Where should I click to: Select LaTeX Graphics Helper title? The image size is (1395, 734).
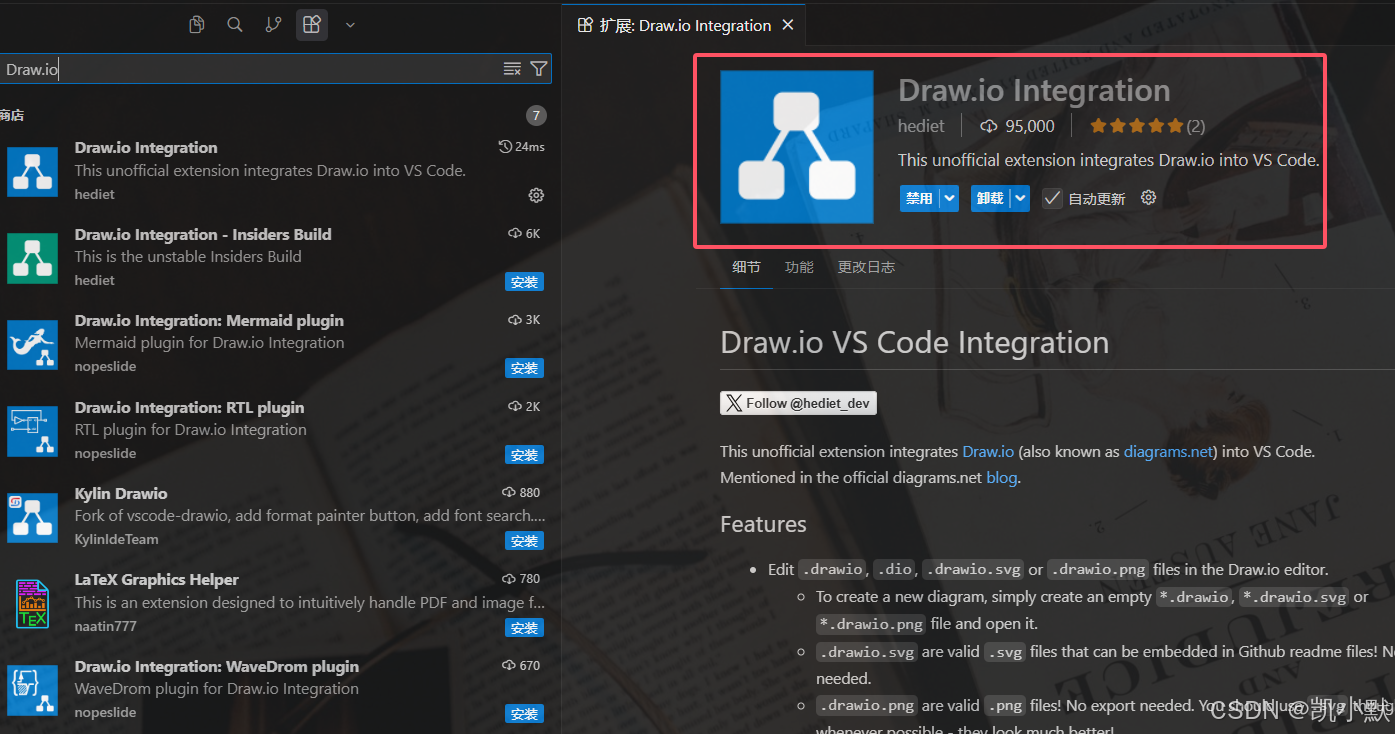click(x=157, y=579)
